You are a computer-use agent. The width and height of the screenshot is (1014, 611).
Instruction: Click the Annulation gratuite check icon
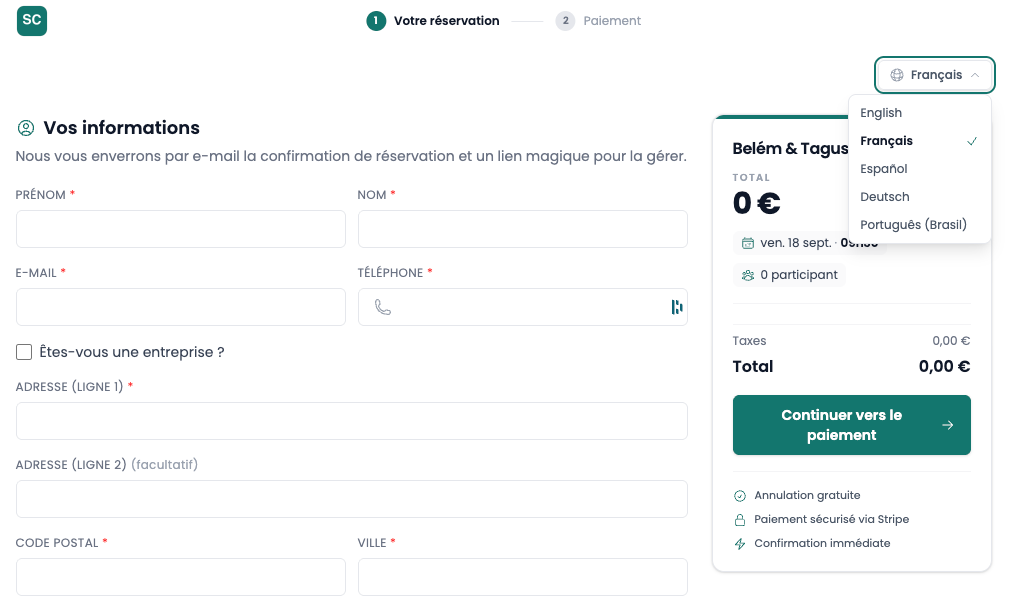(x=740, y=496)
